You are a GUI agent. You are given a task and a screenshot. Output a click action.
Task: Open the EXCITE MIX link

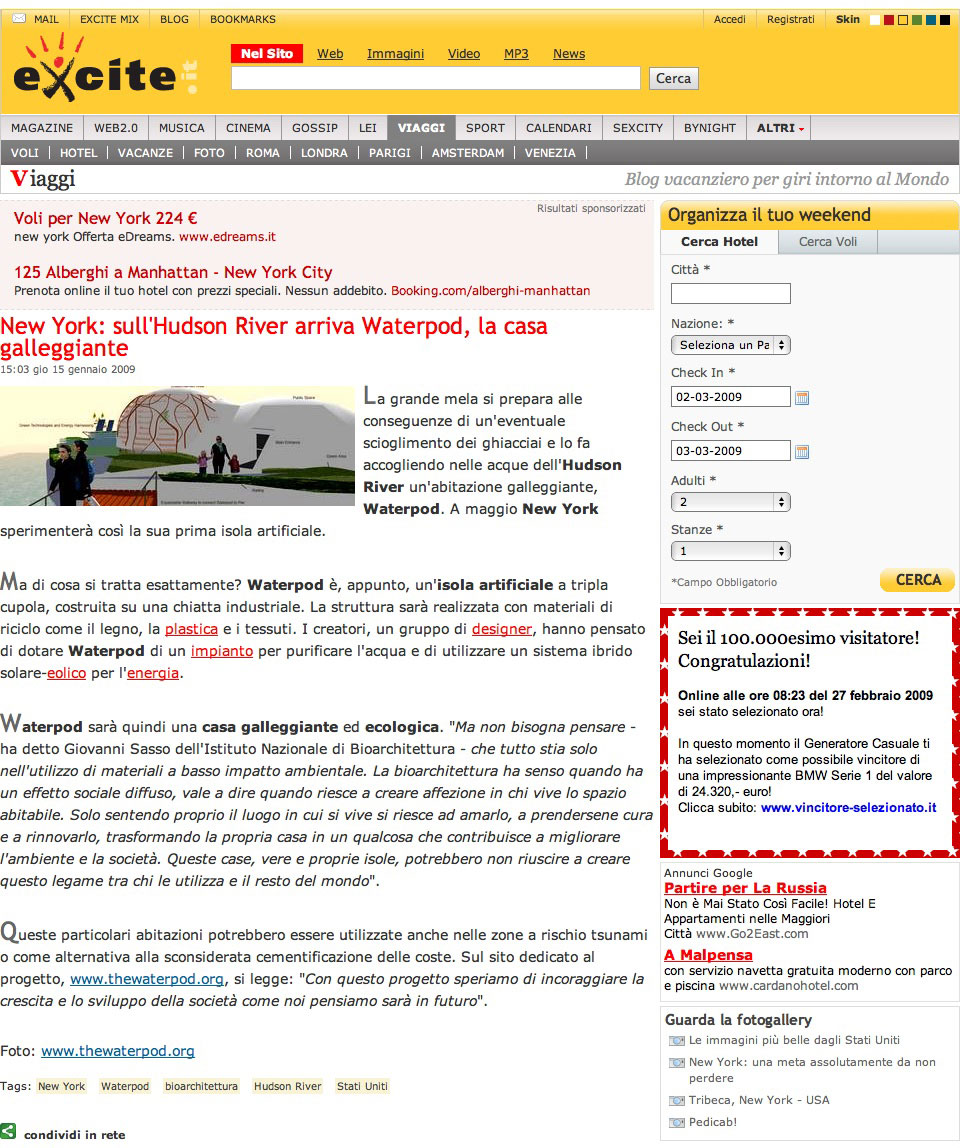pyautogui.click(x=109, y=19)
